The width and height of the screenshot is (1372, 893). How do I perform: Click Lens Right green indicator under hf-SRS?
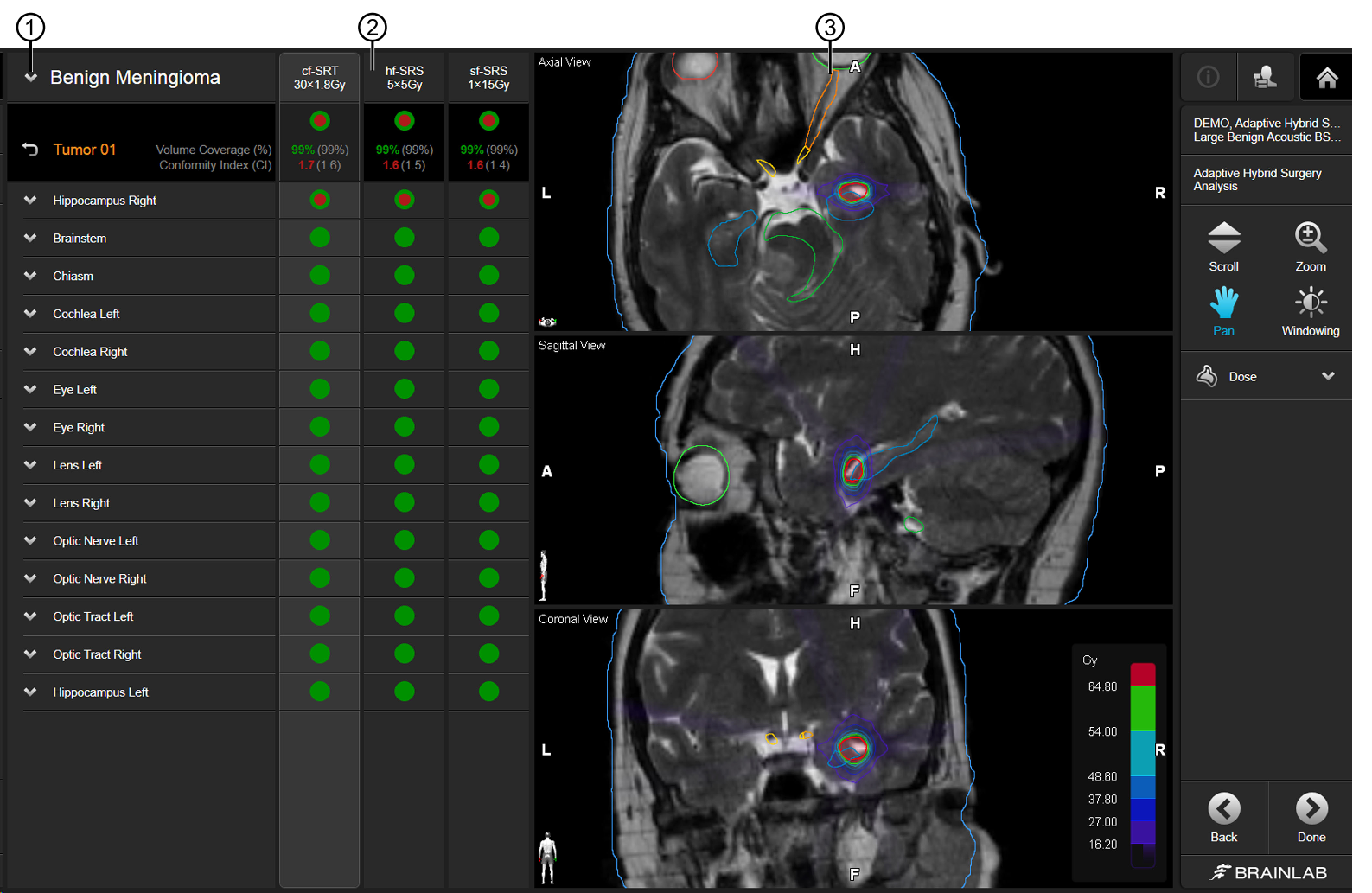[405, 503]
